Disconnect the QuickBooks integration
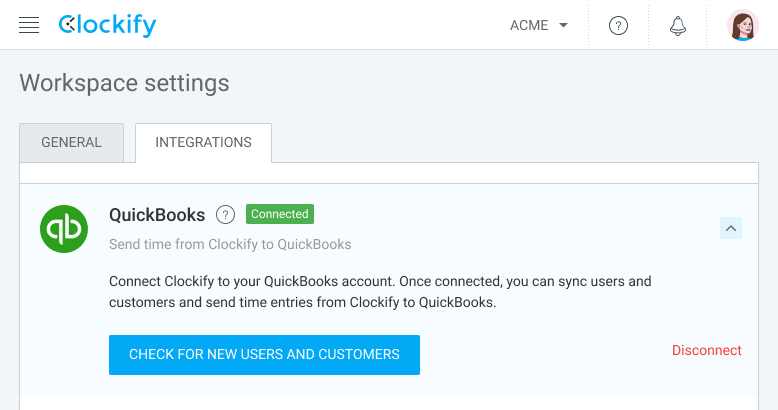The width and height of the screenshot is (778, 410). point(707,350)
